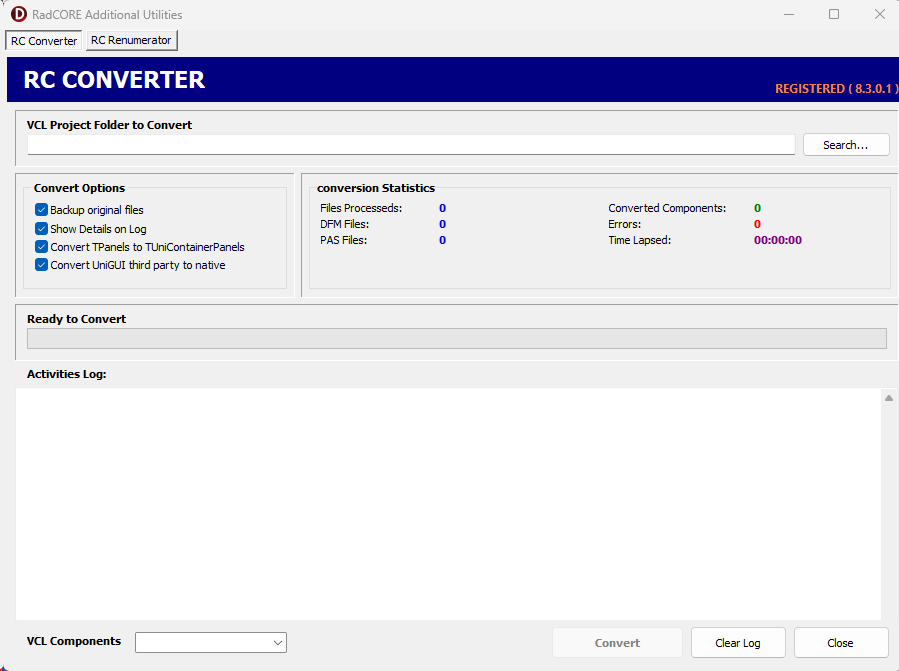Click the Close button at bottom right
This screenshot has width=899, height=671.
click(x=840, y=643)
